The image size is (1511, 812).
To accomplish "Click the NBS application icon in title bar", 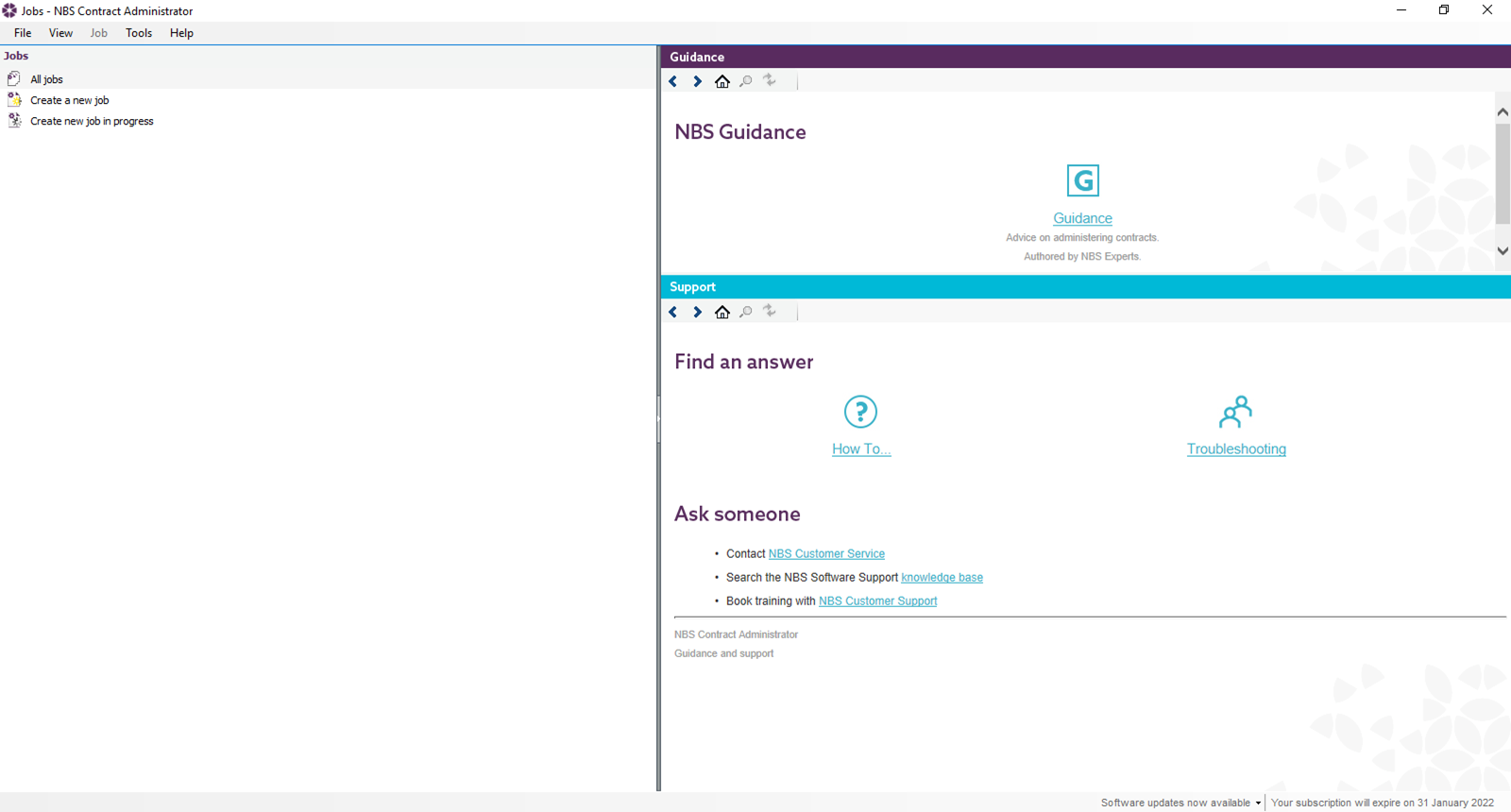I will (9, 10).
